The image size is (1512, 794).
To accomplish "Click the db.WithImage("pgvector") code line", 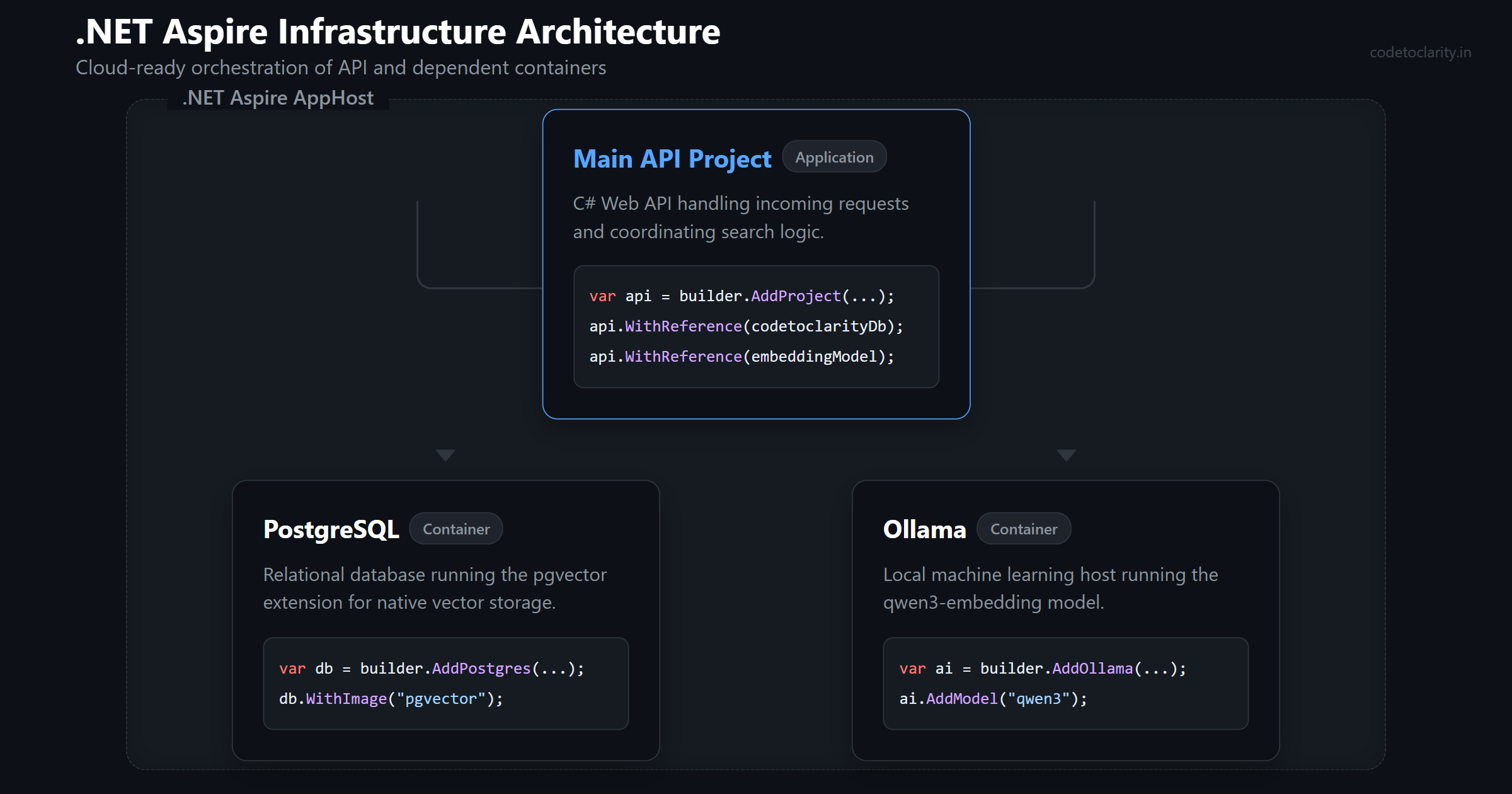I will tap(391, 699).
